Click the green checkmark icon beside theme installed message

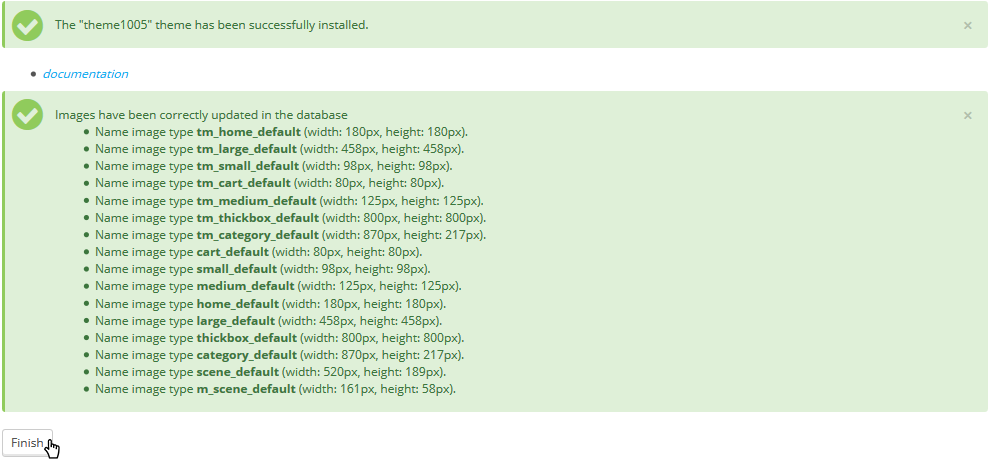coord(27,24)
